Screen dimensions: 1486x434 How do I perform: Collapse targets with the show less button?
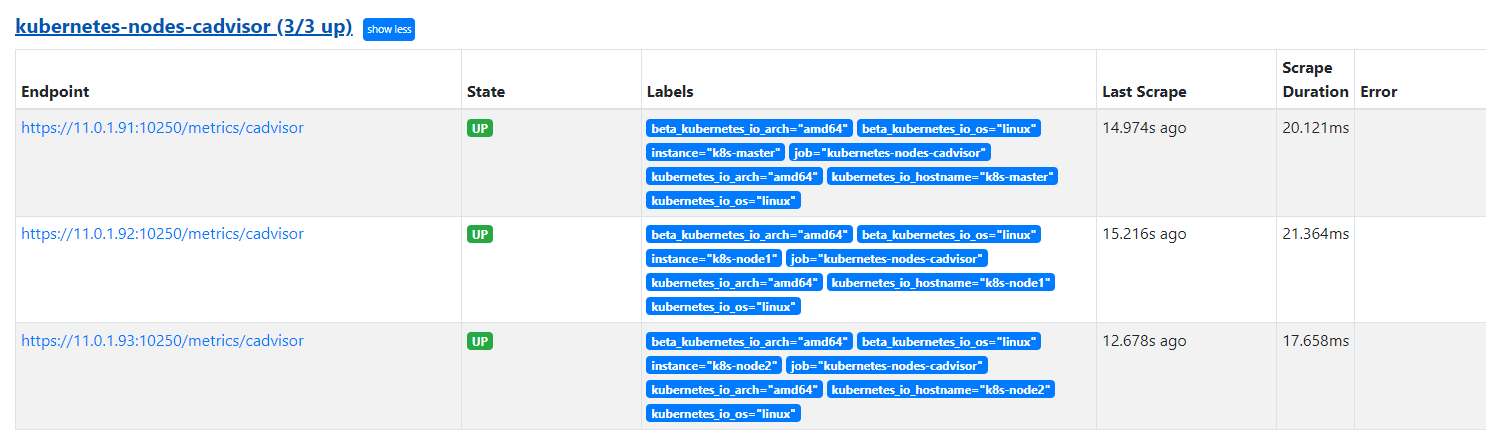coord(388,30)
